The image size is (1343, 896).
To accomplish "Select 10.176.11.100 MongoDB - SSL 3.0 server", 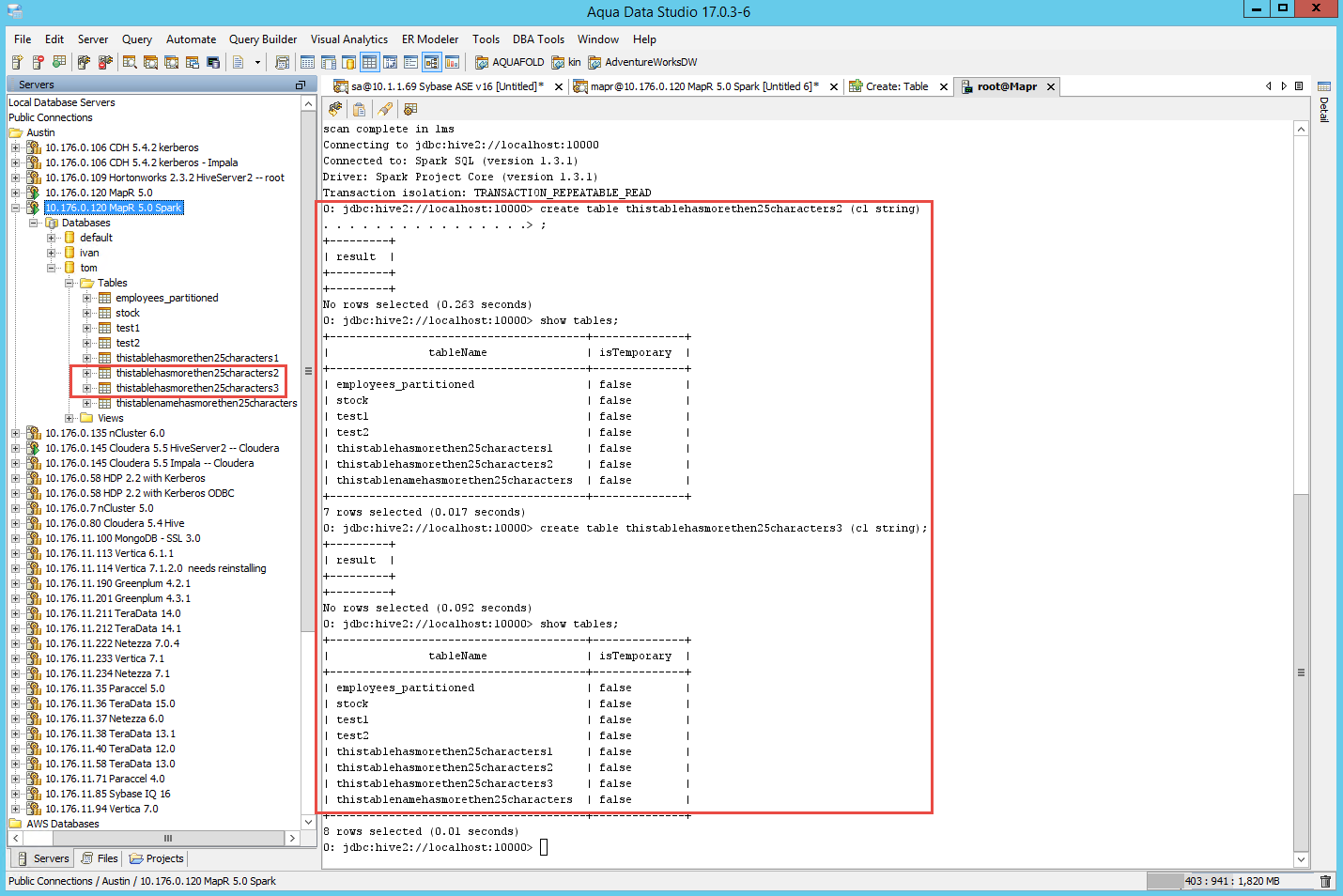I will point(122,538).
